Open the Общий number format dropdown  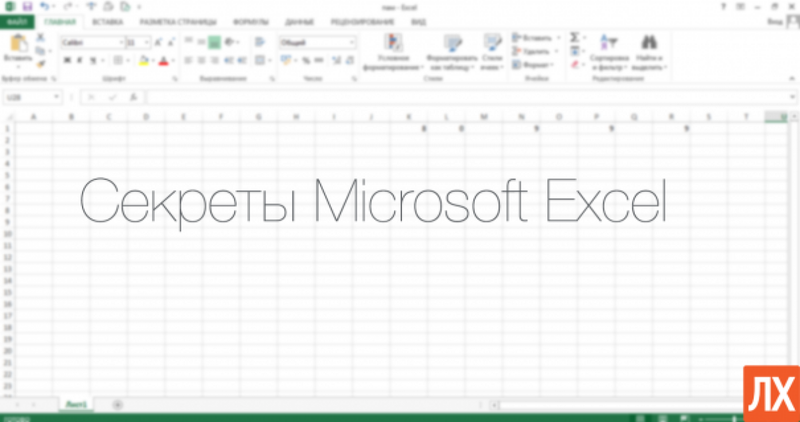tap(352, 43)
